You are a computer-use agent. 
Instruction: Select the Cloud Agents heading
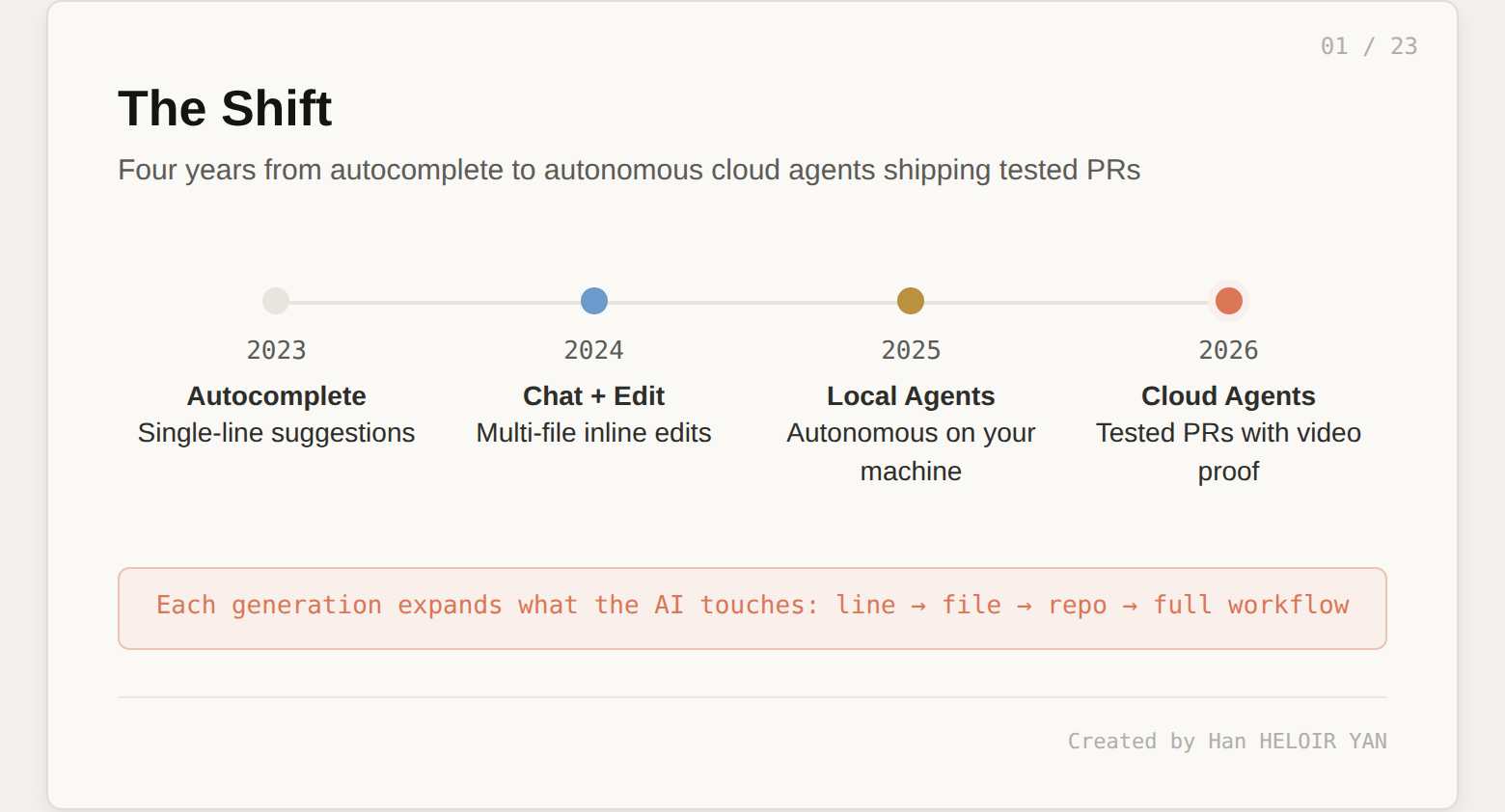pyautogui.click(x=1228, y=396)
